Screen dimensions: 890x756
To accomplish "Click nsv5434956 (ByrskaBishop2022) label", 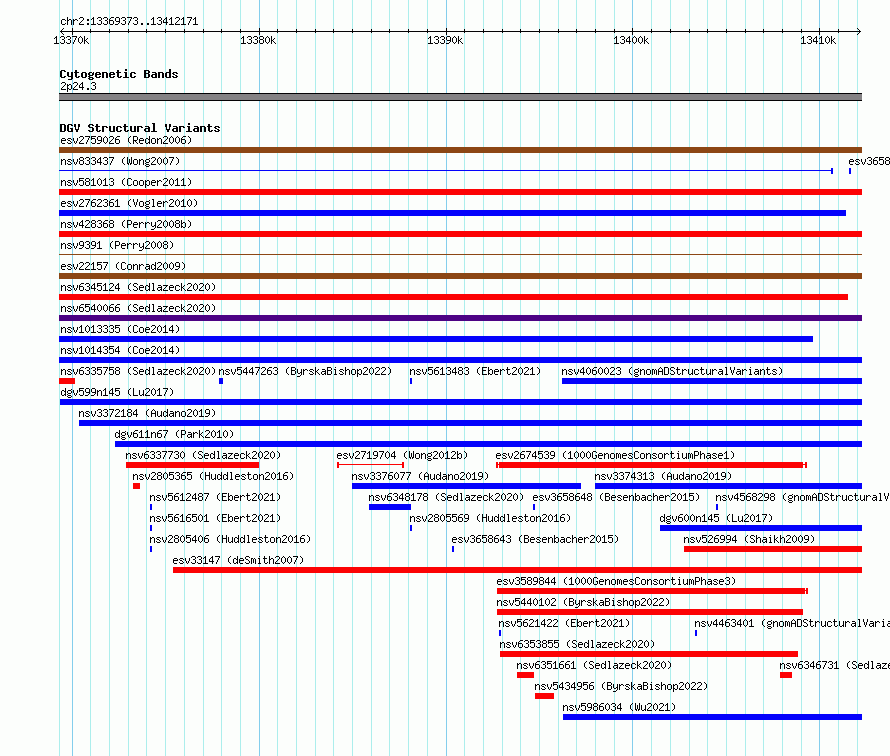I will tap(621, 686).
